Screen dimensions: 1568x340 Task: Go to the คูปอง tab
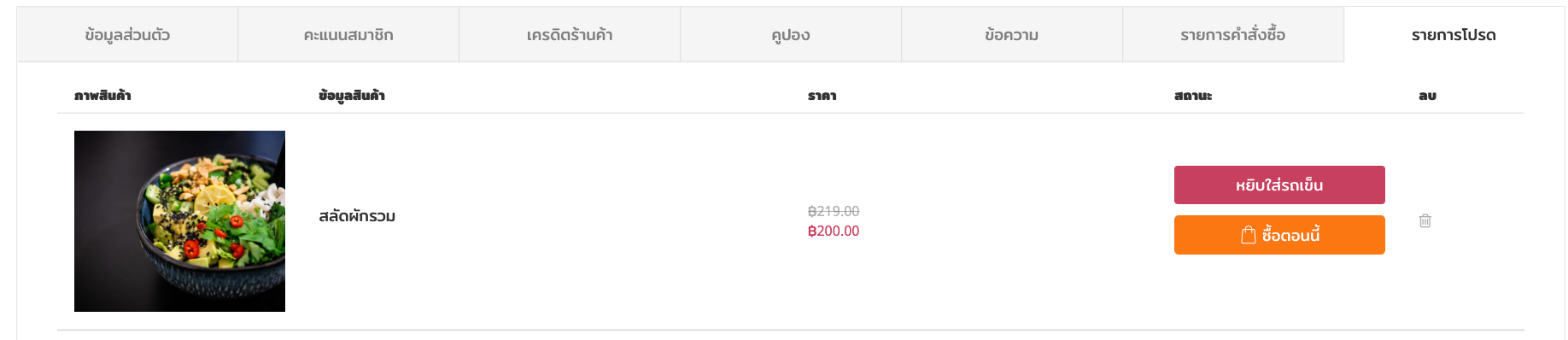pyautogui.click(x=791, y=35)
